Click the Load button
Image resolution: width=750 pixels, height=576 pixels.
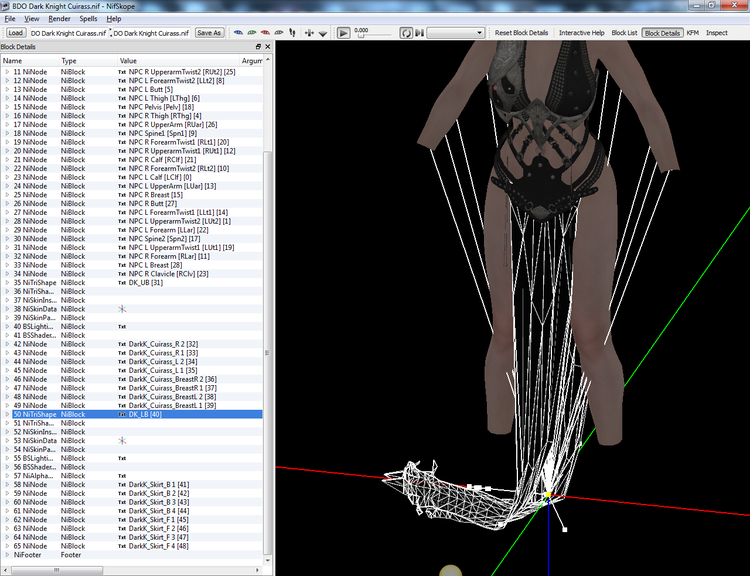pyautogui.click(x=15, y=33)
